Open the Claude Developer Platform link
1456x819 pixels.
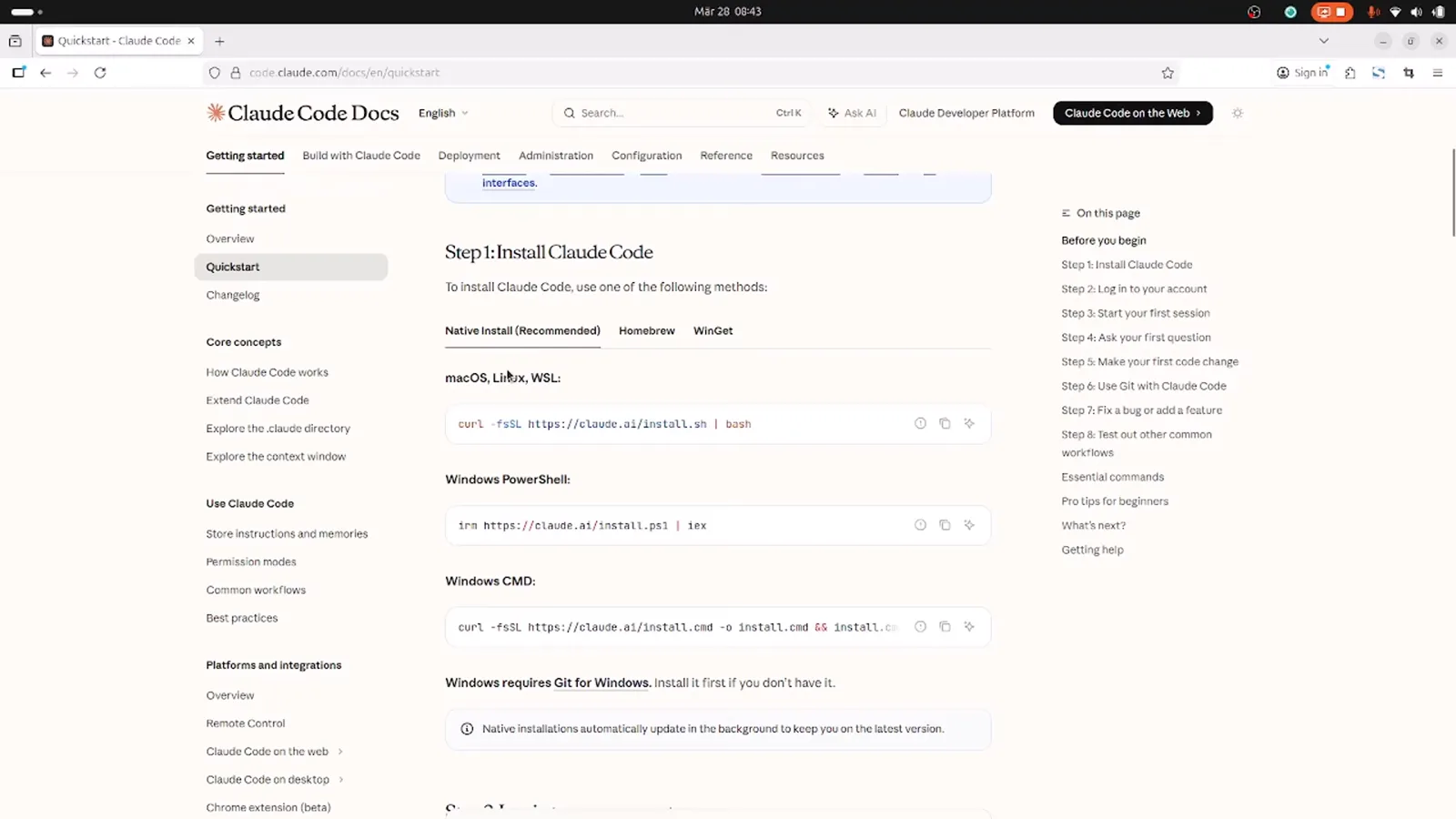[x=966, y=113]
